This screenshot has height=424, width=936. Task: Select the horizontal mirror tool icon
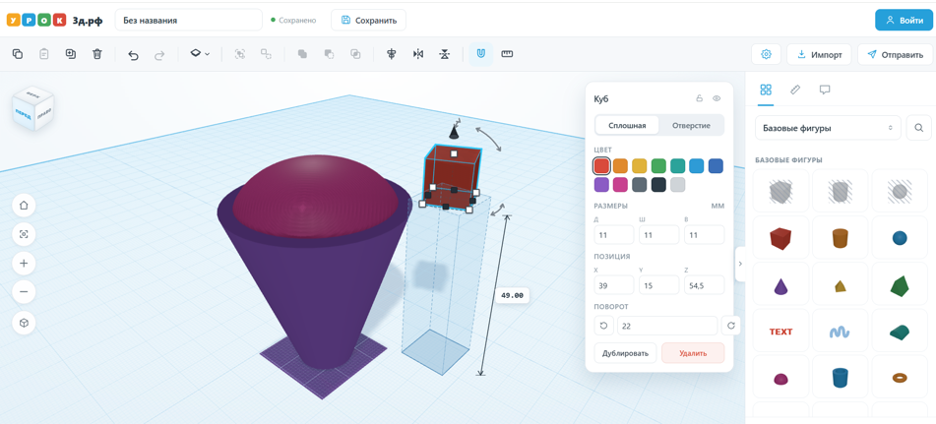[418, 54]
